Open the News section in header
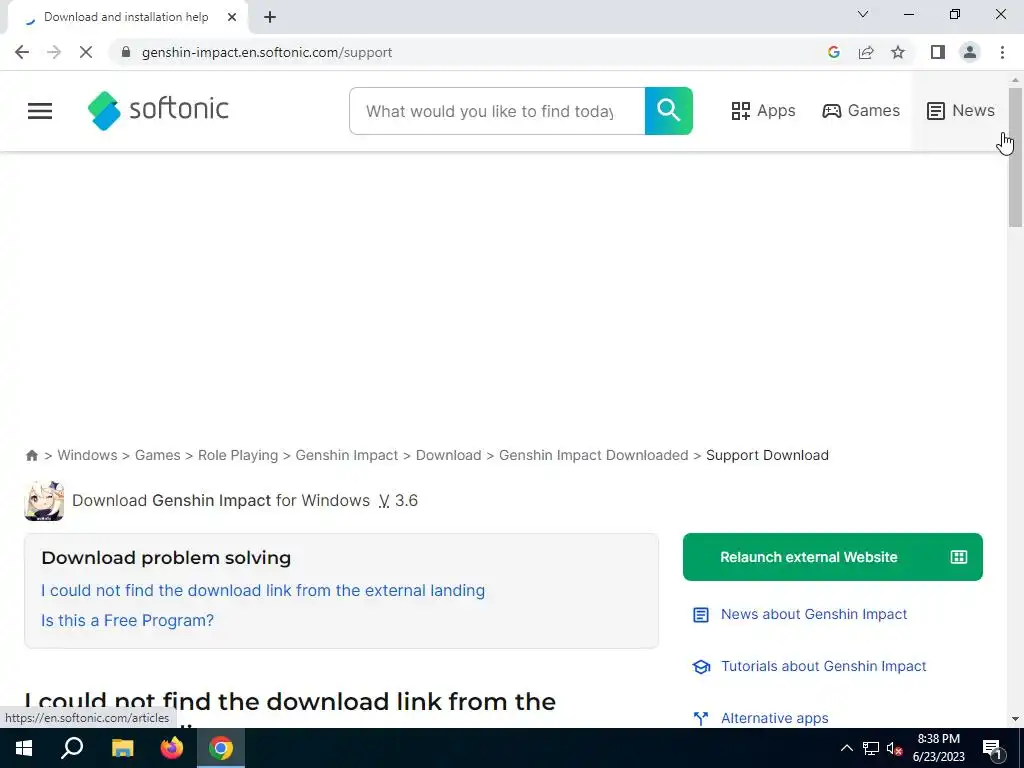1024x768 pixels. pos(961,111)
